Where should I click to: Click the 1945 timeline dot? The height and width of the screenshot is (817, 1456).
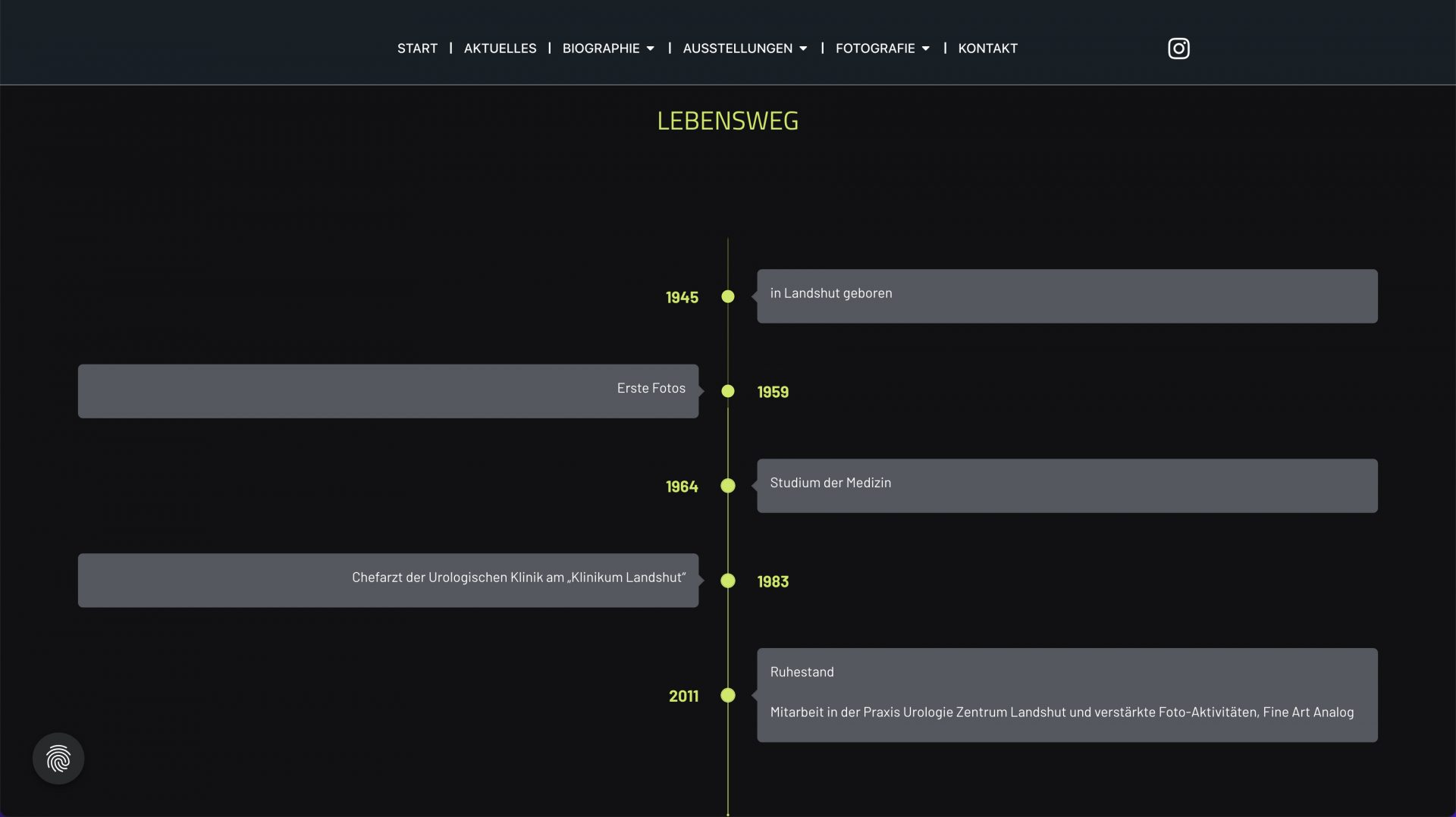(x=728, y=296)
